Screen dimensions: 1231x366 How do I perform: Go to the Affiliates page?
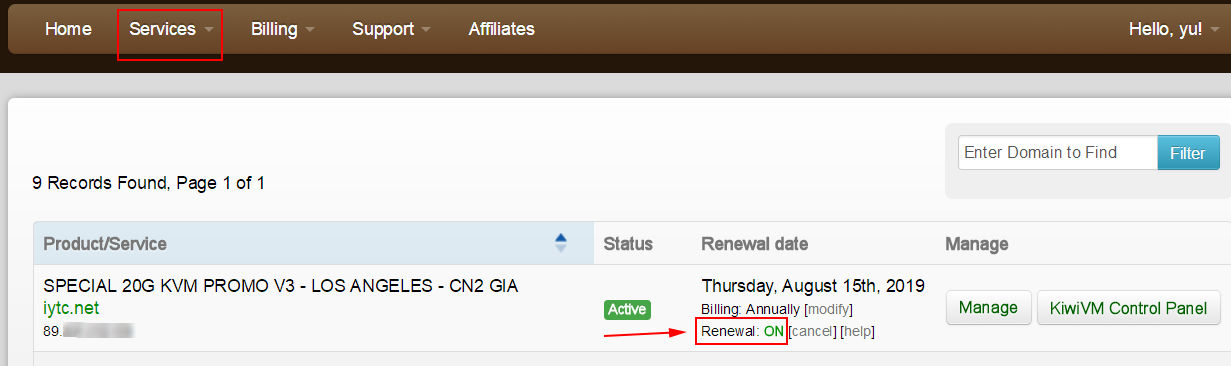501,30
